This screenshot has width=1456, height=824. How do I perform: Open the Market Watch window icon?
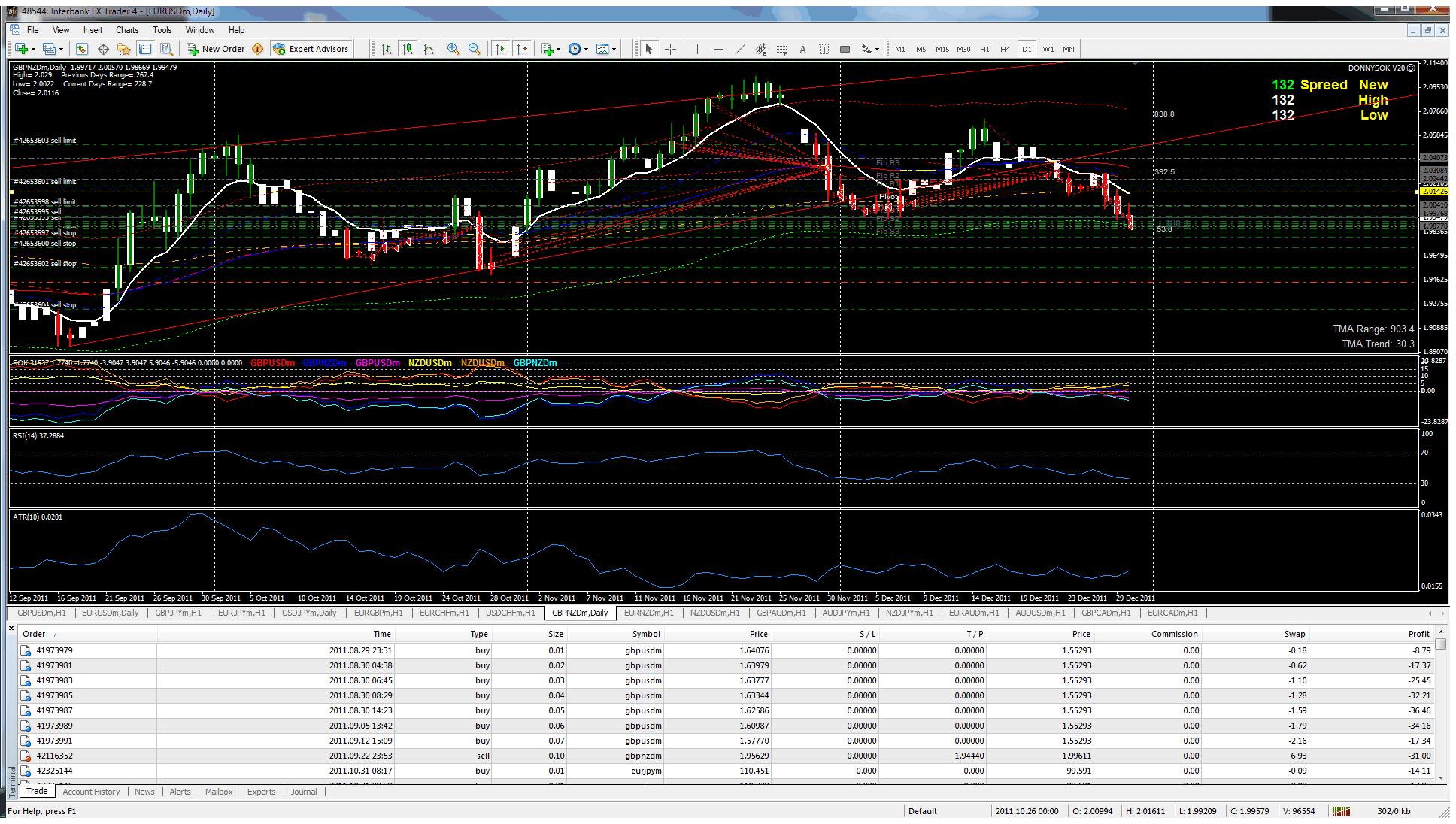82,49
